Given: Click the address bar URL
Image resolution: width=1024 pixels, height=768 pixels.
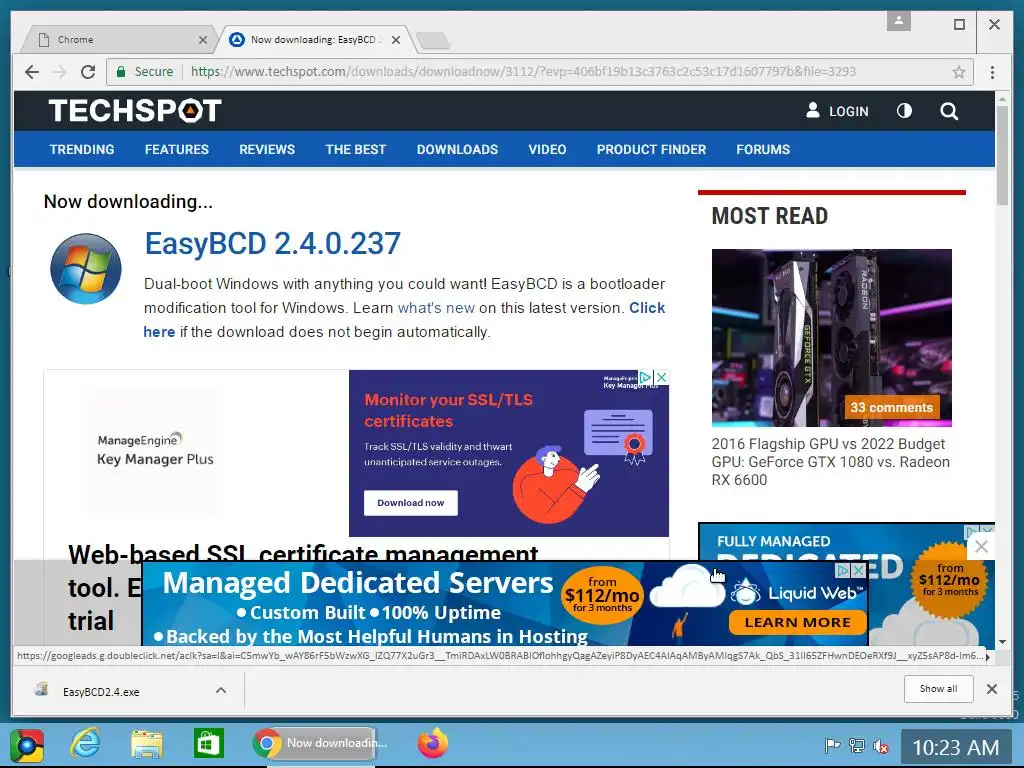Looking at the screenshot, I should click(x=522, y=72).
